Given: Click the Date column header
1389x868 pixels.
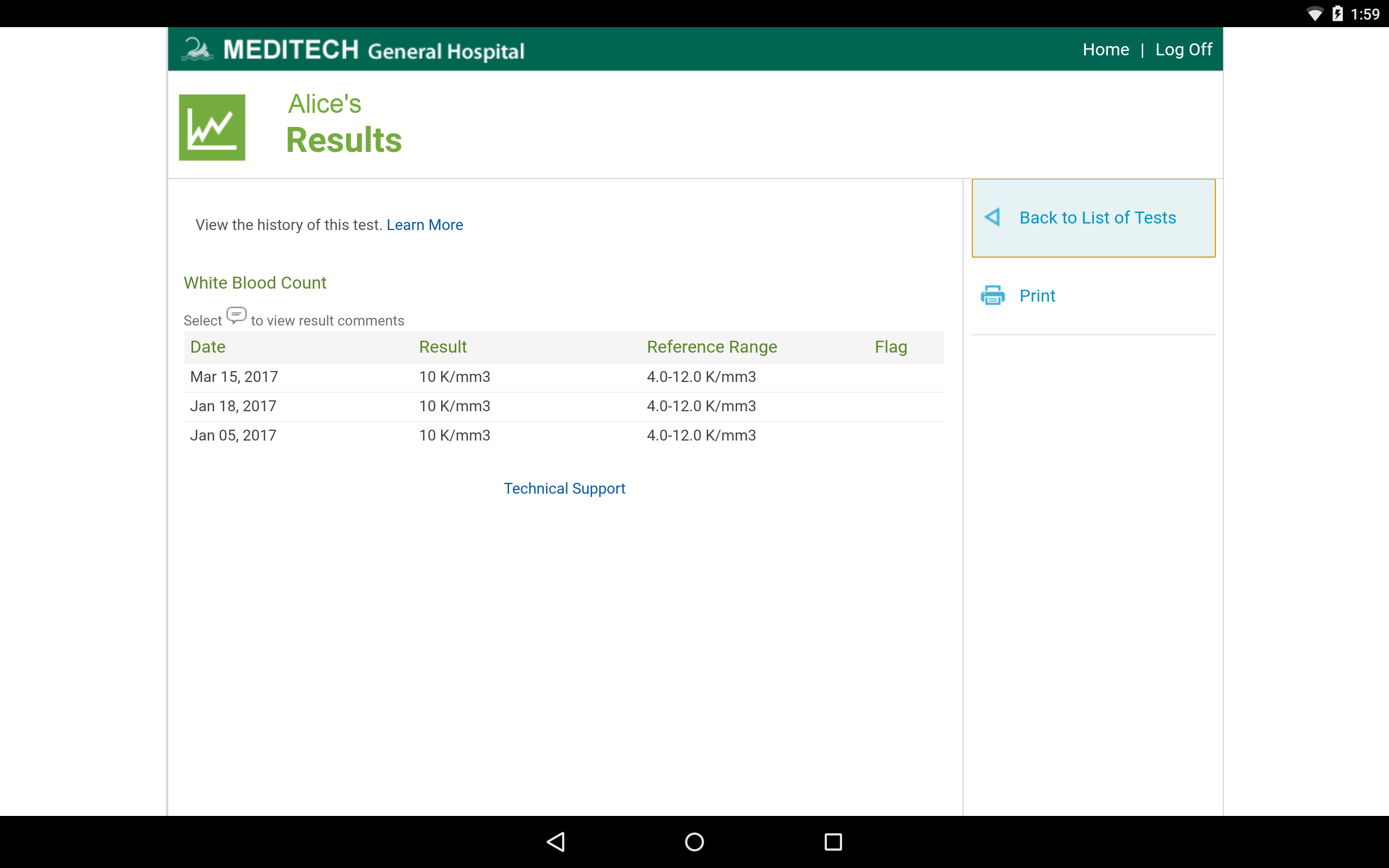Looking at the screenshot, I should [208, 347].
